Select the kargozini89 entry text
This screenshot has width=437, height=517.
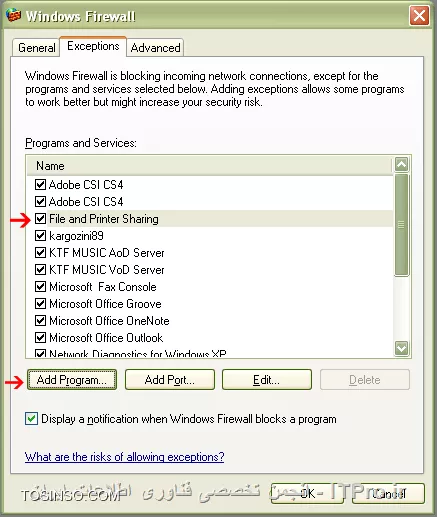click(x=76, y=236)
